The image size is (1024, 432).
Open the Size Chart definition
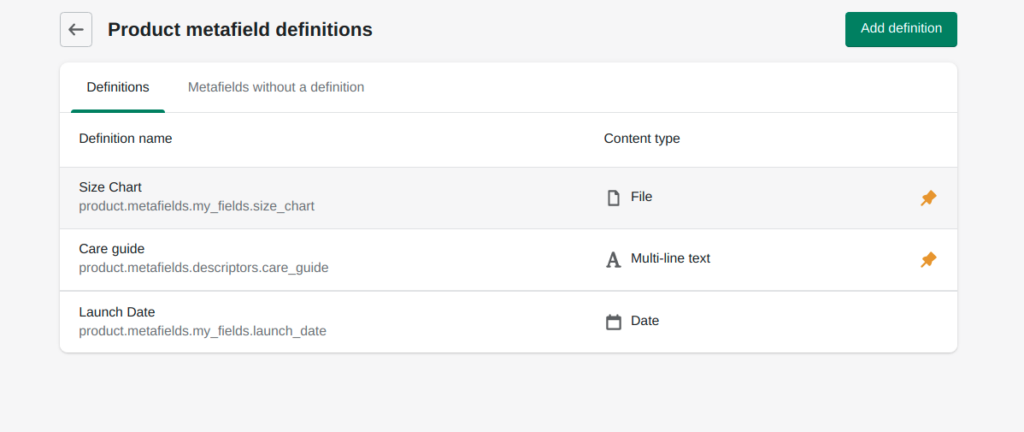[110, 187]
